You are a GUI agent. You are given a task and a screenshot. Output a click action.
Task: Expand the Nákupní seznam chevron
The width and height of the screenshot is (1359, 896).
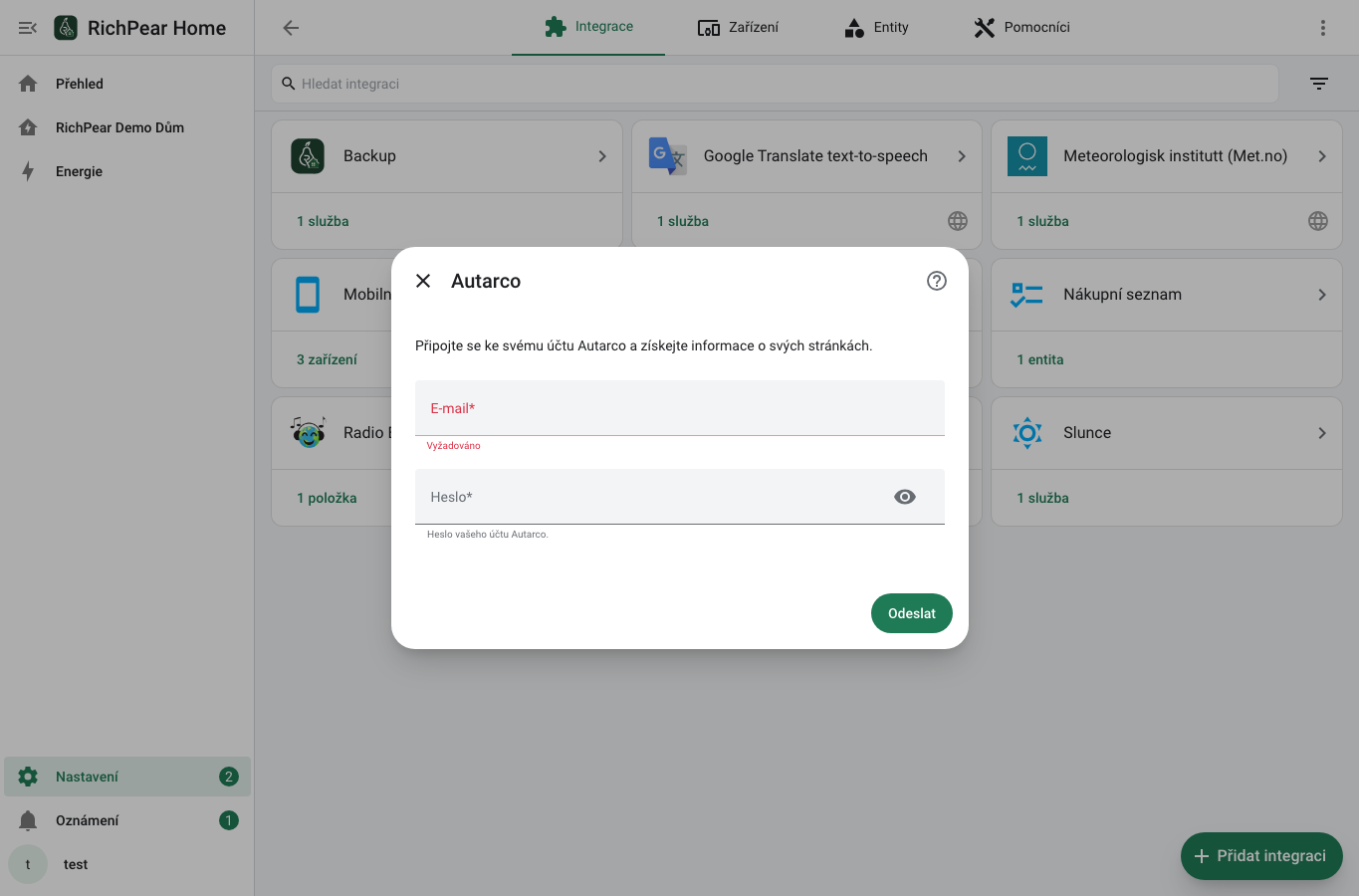1322,295
